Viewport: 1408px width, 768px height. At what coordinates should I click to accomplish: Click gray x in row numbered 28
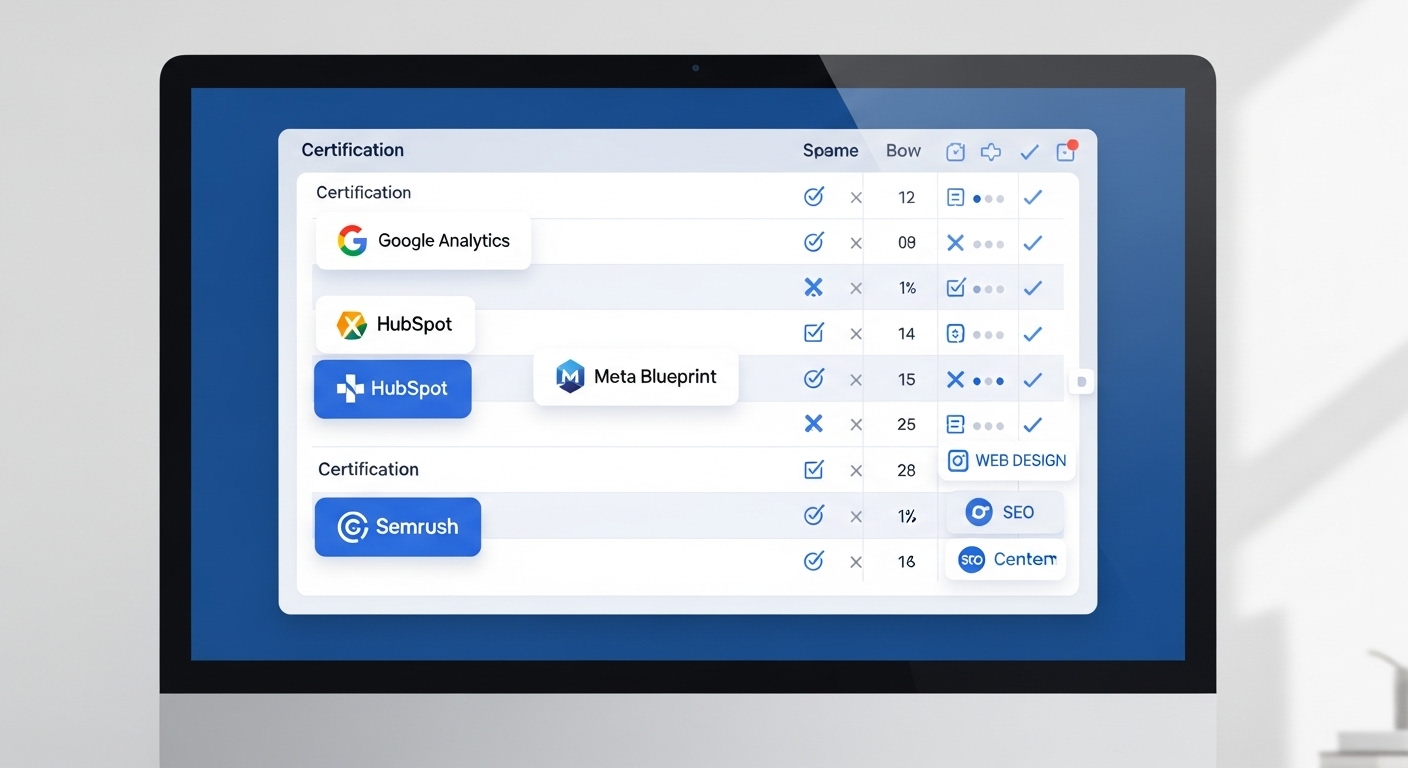(x=856, y=471)
